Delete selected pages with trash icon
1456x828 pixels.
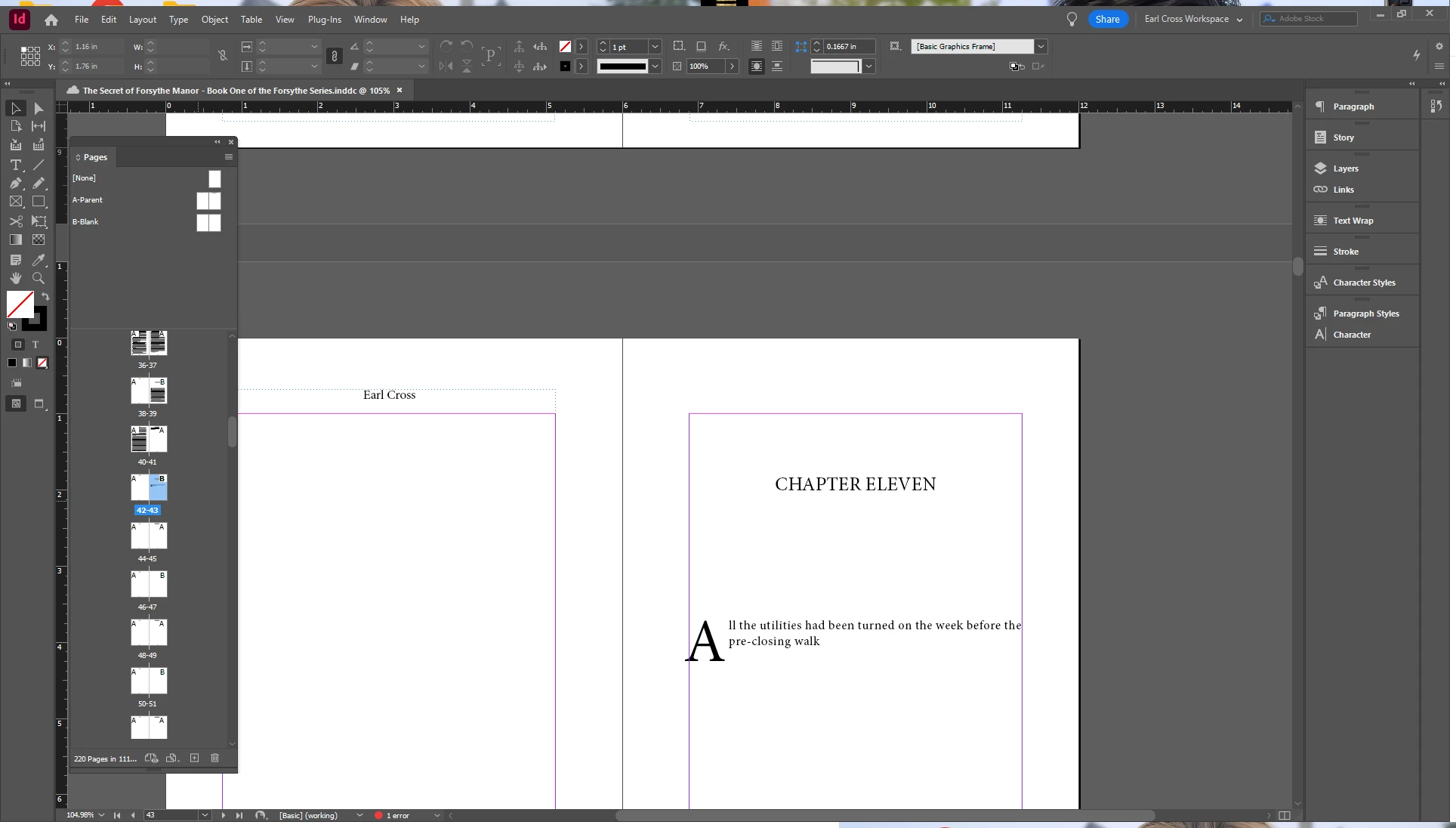click(x=214, y=758)
